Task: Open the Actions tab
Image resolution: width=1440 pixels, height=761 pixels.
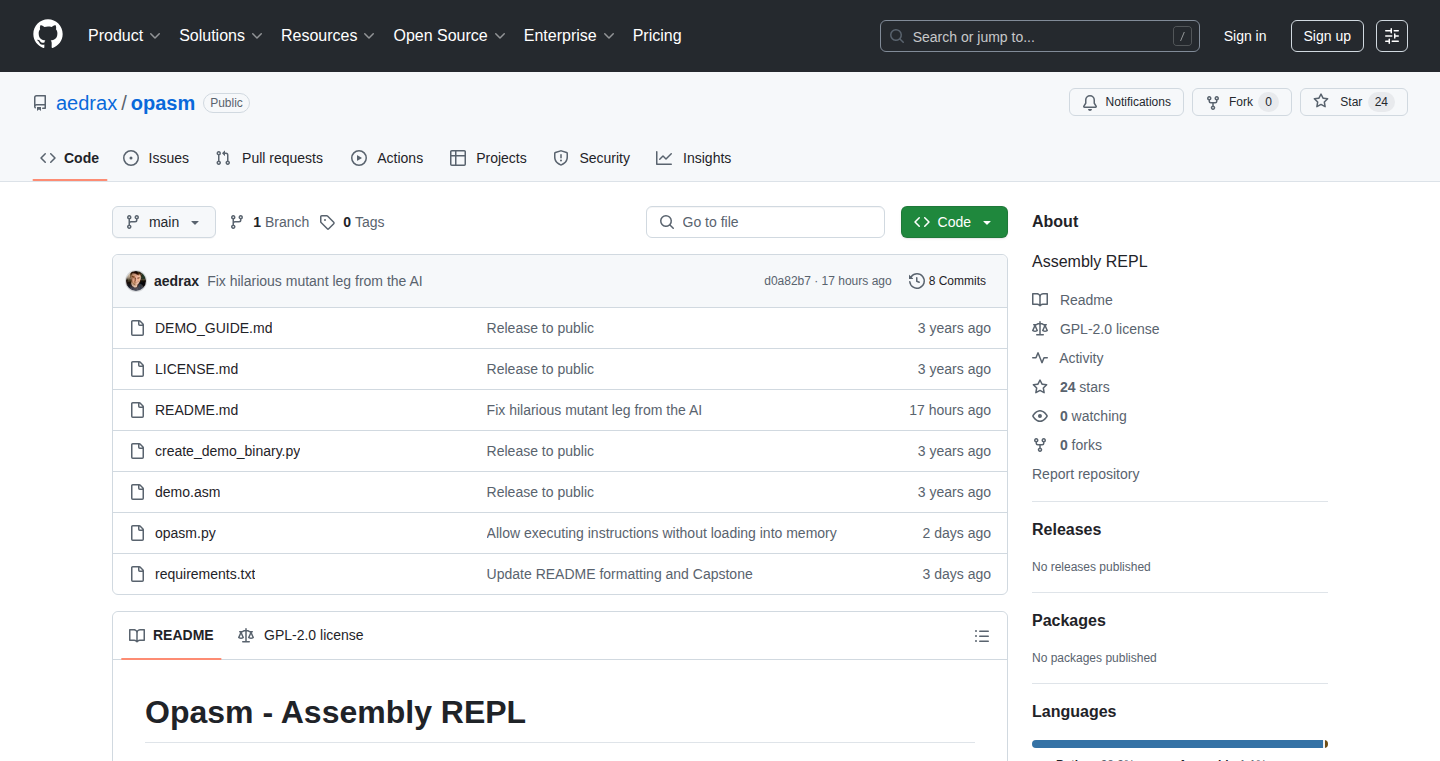Action: pyautogui.click(x=387, y=158)
